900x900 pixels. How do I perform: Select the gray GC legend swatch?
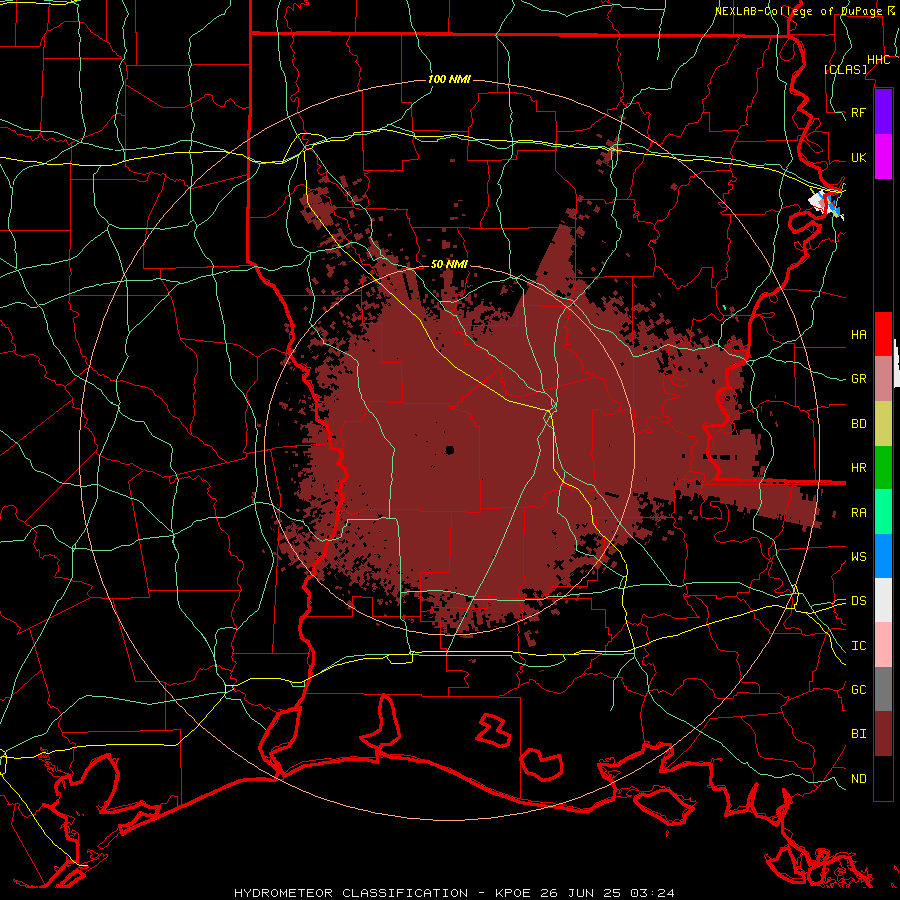[883, 689]
